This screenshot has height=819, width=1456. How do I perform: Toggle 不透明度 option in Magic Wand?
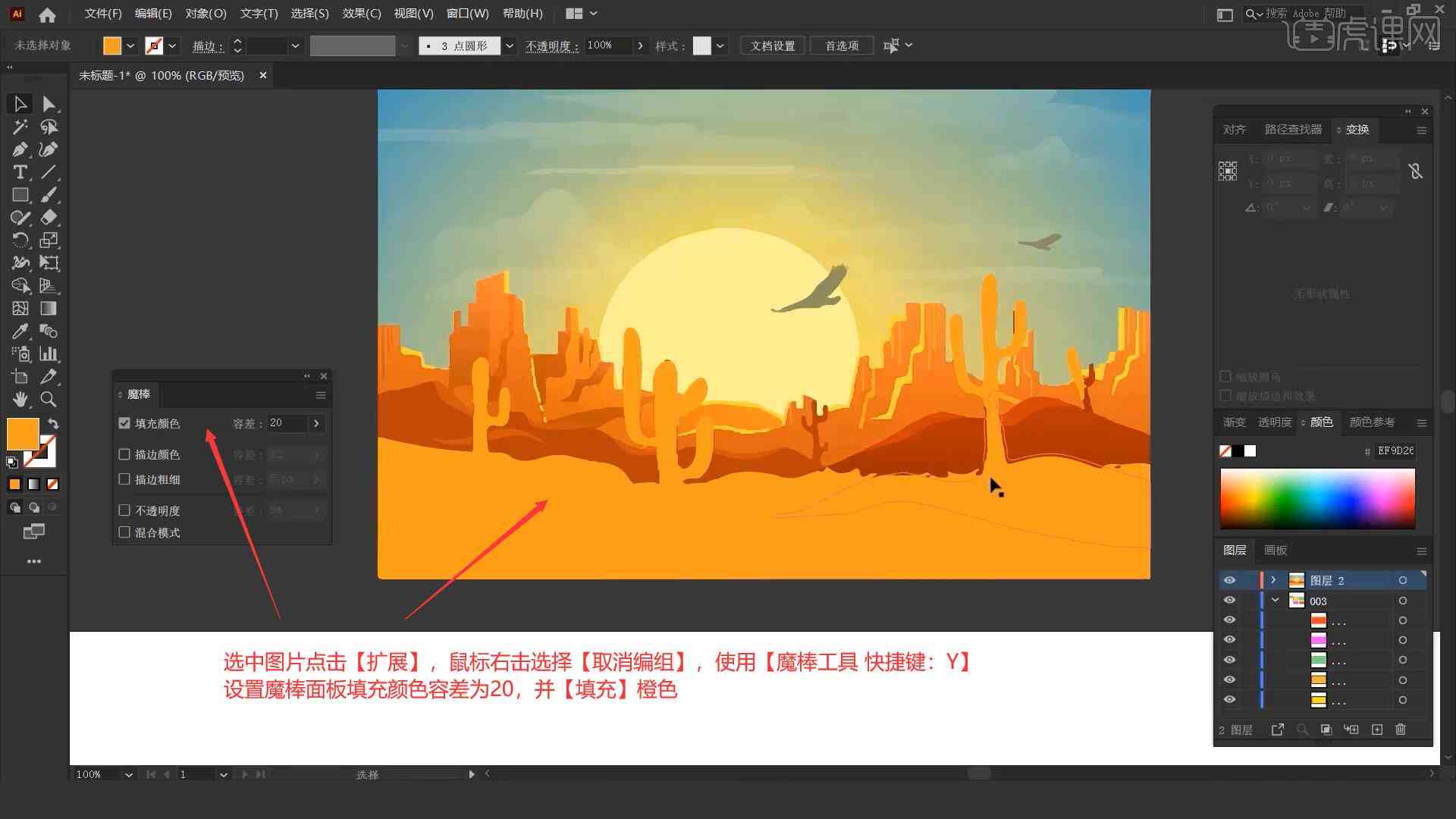point(125,509)
